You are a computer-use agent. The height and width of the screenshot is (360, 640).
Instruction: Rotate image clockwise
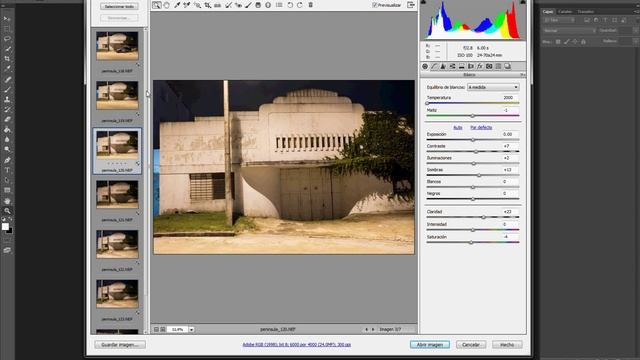[300, 5]
